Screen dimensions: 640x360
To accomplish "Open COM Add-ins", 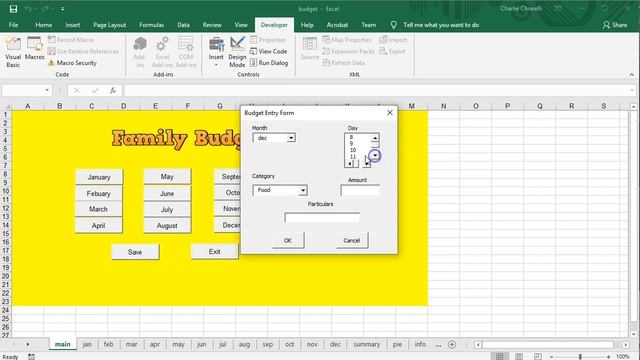I will point(186,52).
